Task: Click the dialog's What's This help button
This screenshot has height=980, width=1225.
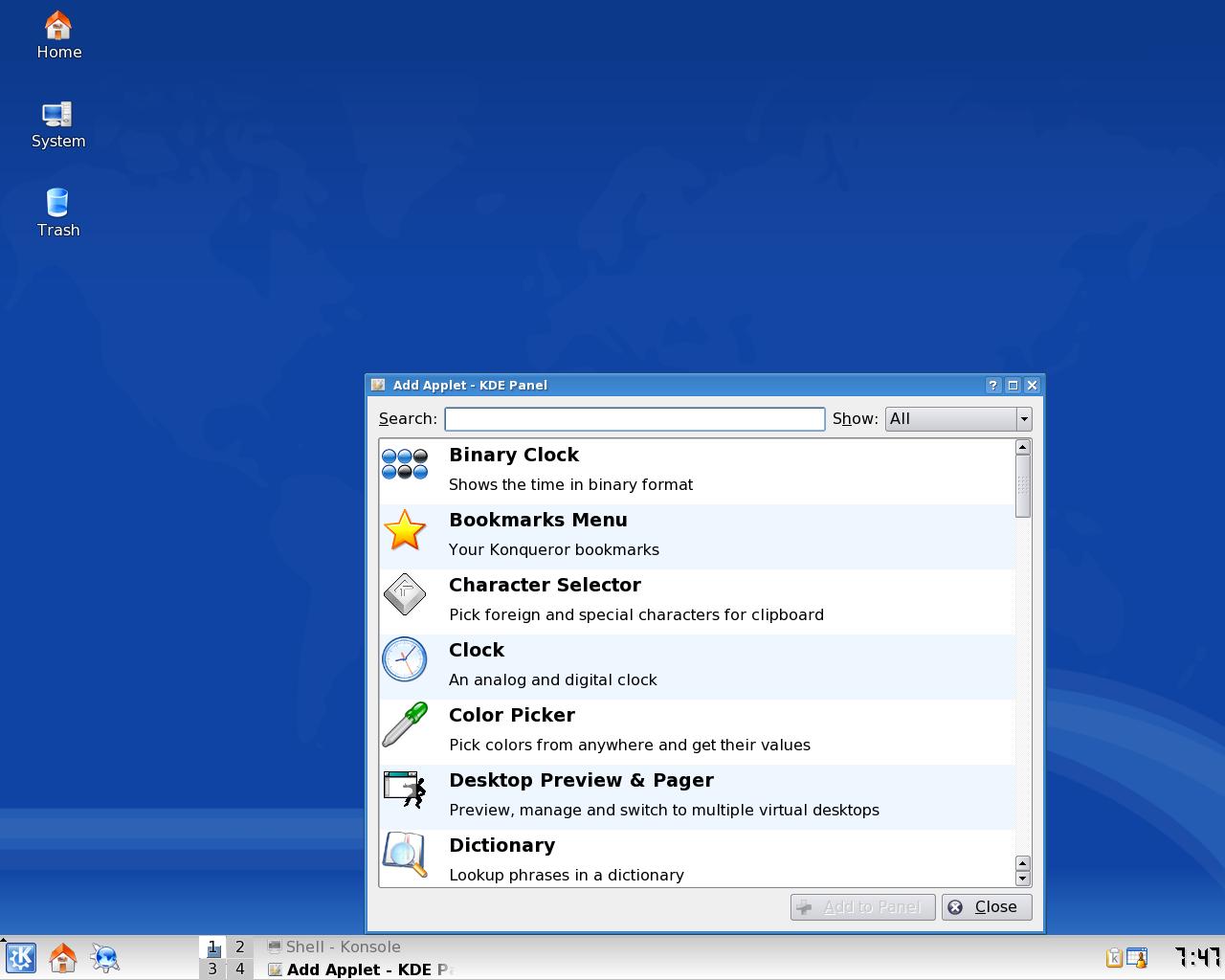Action: point(992,385)
